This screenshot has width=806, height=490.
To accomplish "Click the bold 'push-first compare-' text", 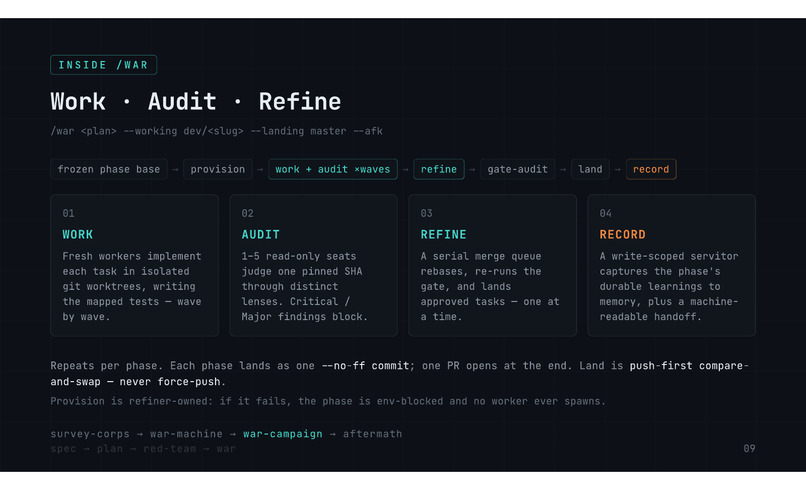I will pos(689,366).
